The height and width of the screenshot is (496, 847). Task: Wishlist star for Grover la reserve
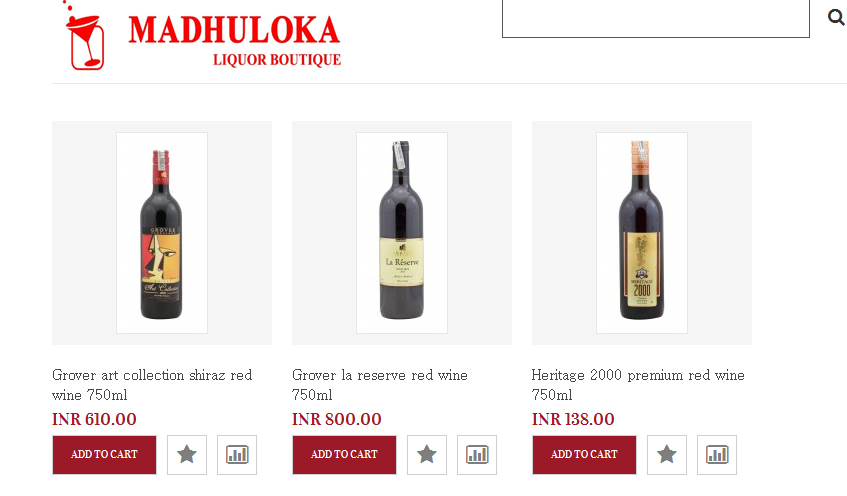coord(427,455)
